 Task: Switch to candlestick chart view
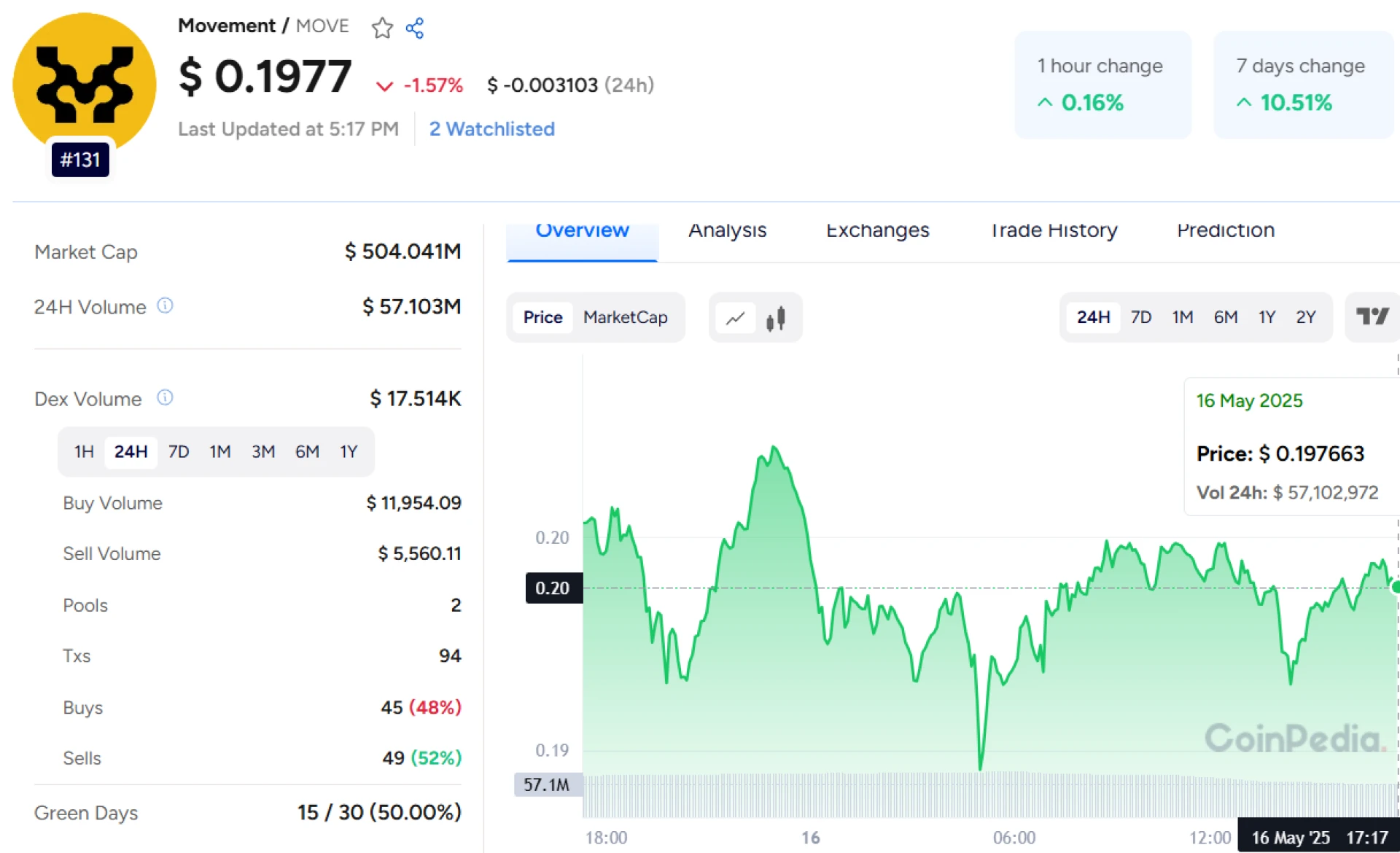click(x=776, y=318)
